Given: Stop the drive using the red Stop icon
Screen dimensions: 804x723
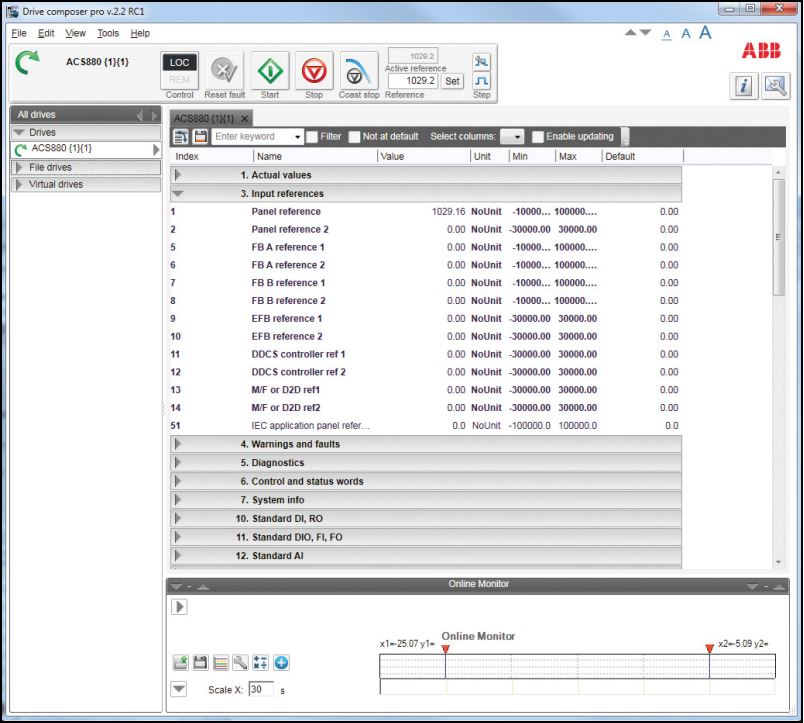Looking at the screenshot, I should click(314, 70).
